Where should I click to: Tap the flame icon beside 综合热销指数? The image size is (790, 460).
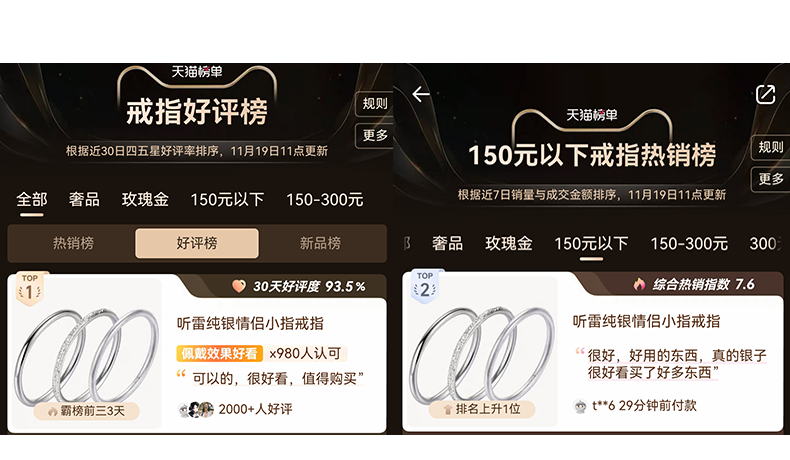[x=639, y=285]
